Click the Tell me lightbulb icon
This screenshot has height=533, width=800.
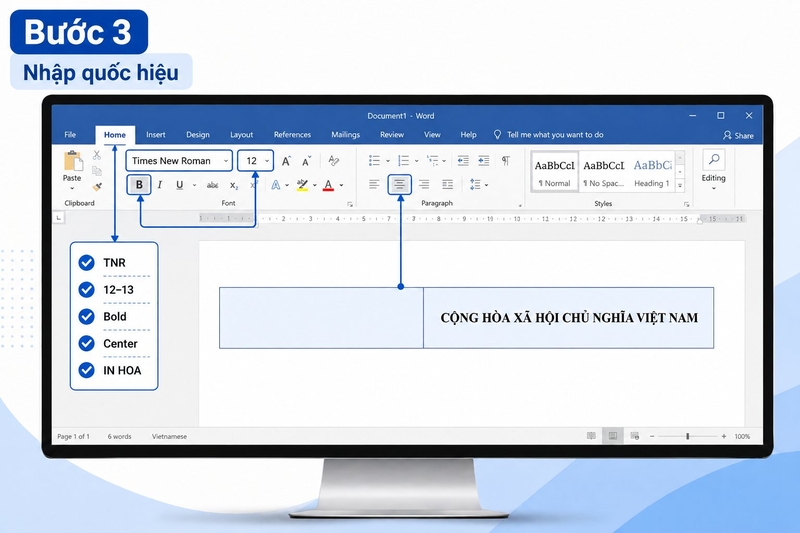(497, 135)
